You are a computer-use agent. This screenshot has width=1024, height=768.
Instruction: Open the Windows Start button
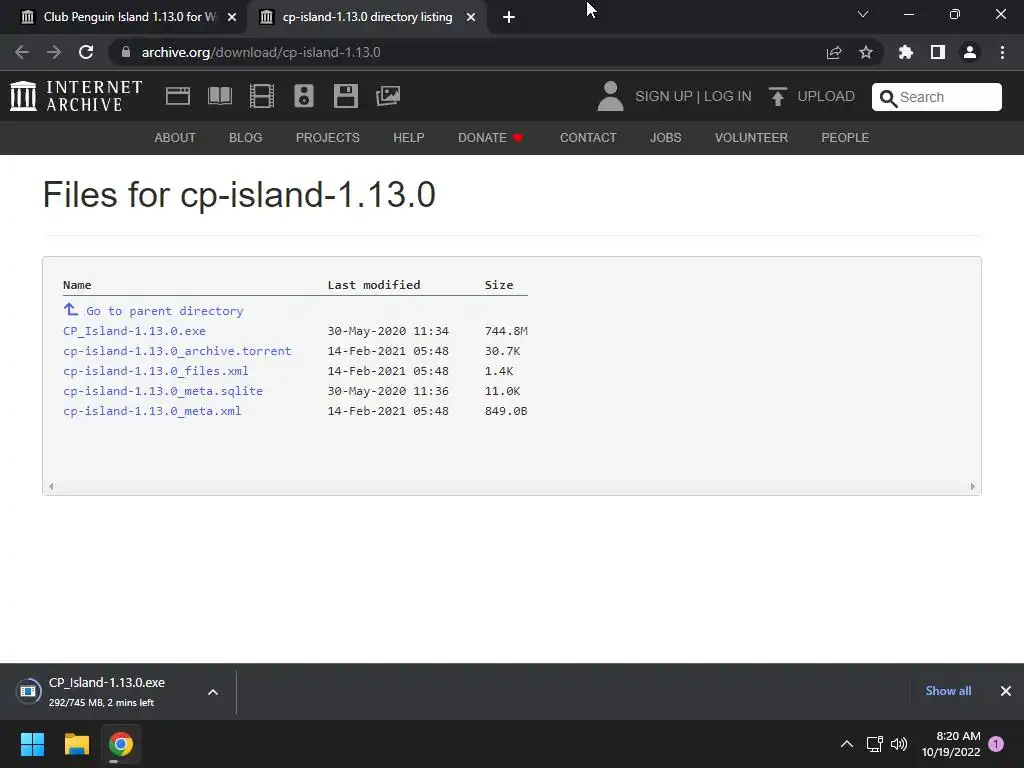32,744
